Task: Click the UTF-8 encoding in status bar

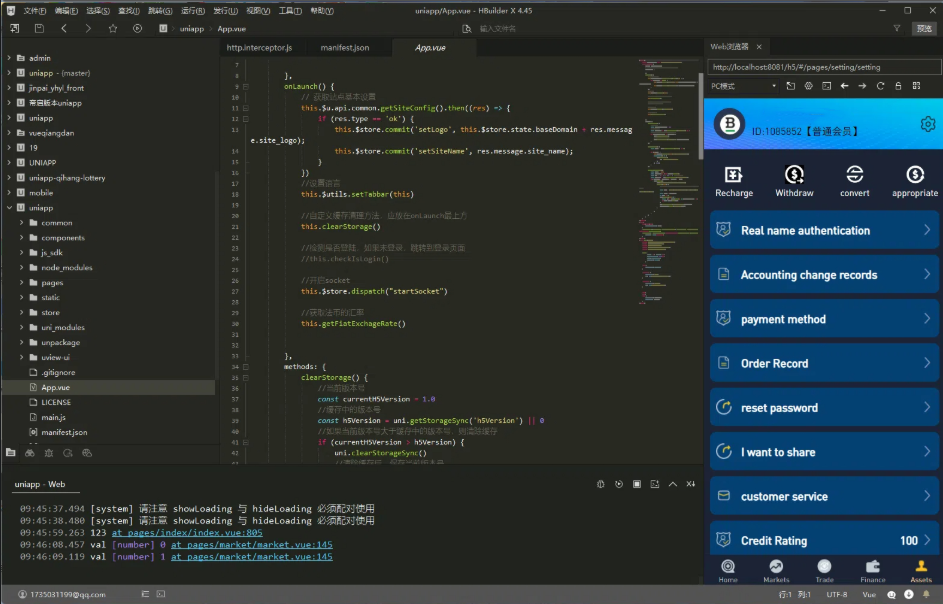Action: 837,594
